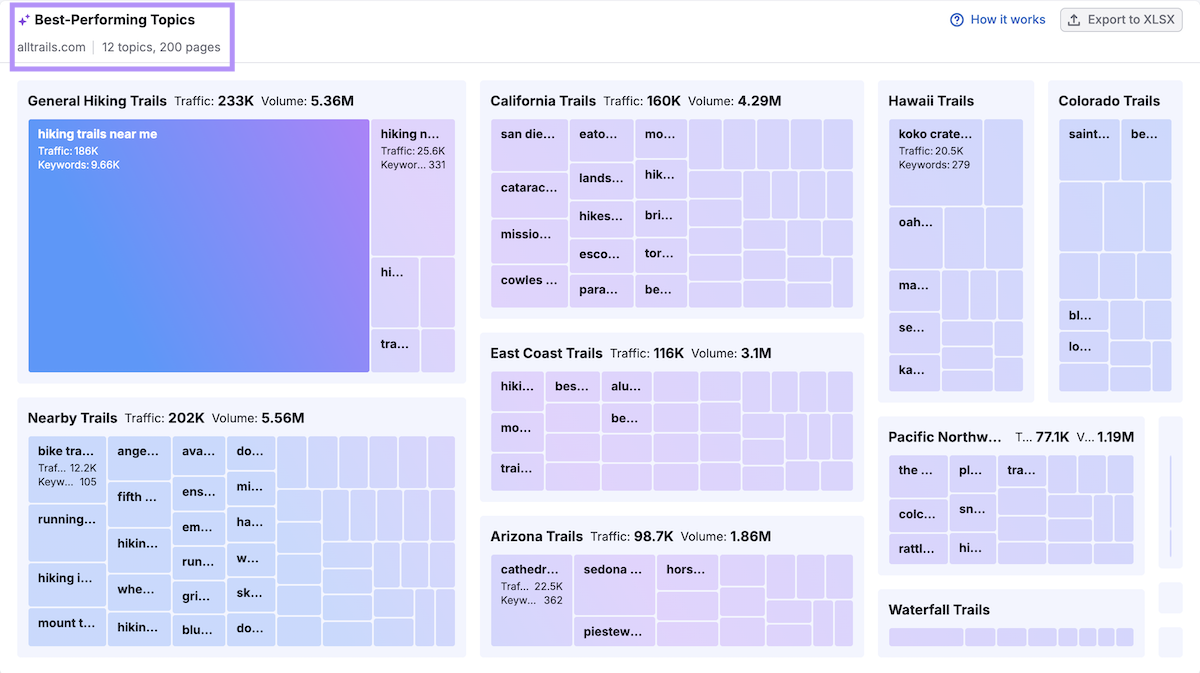1200x673 pixels.
Task: Select the 'hiking n...' tile with 25.6K traffic
Action: pos(413,187)
